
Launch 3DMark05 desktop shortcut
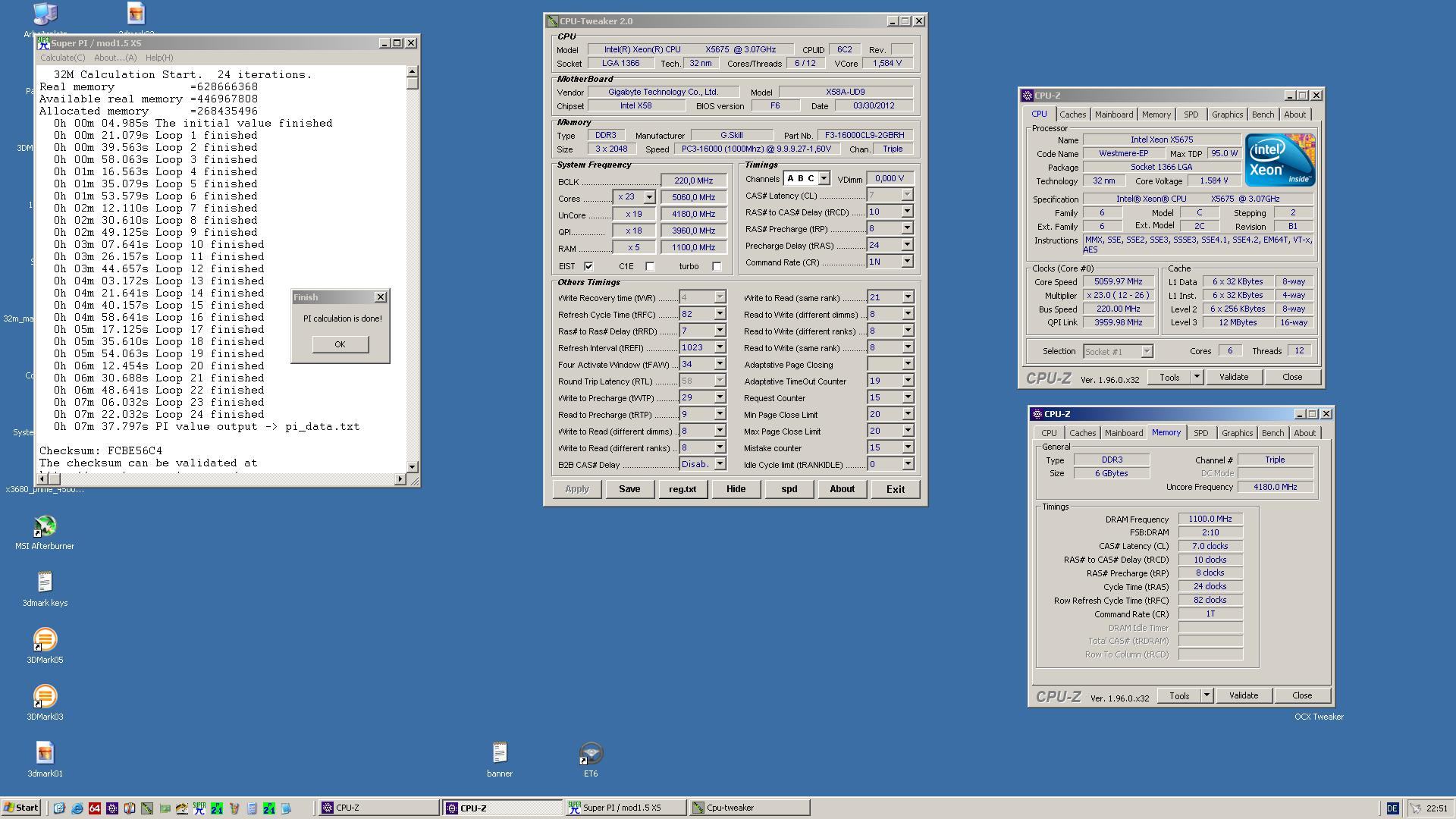tap(45, 640)
